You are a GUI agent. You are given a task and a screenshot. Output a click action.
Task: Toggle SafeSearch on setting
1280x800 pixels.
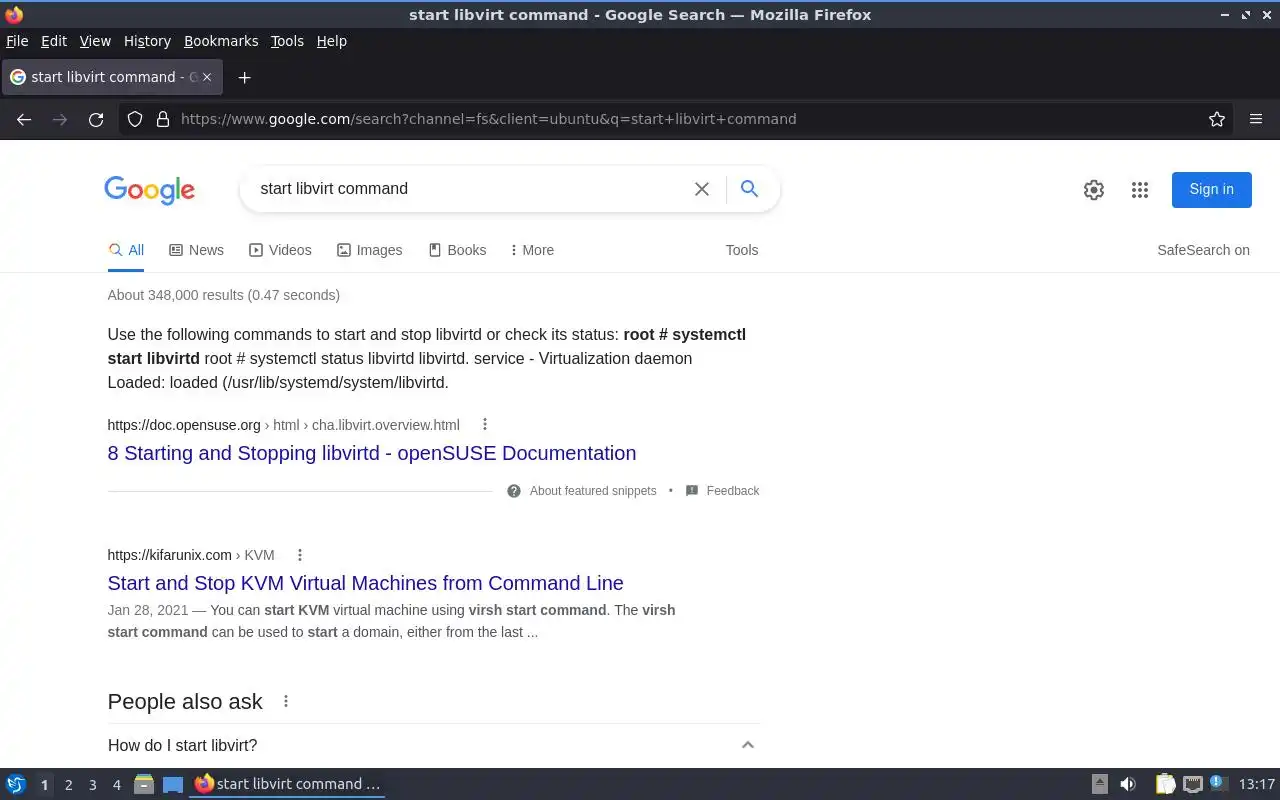click(x=1203, y=250)
